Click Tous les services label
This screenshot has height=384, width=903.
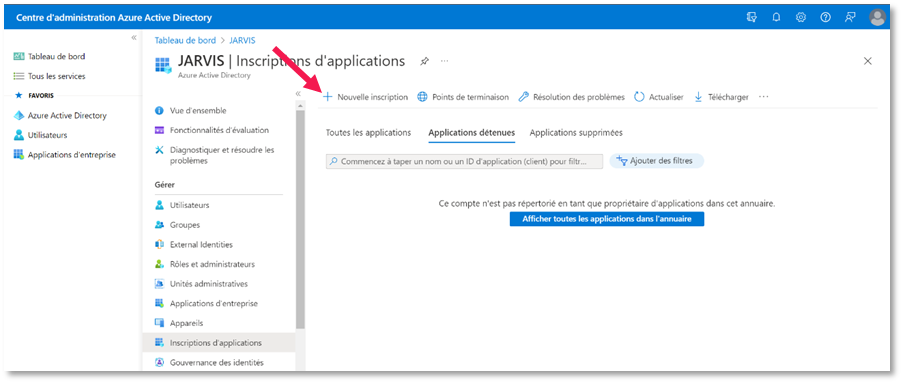point(56,76)
